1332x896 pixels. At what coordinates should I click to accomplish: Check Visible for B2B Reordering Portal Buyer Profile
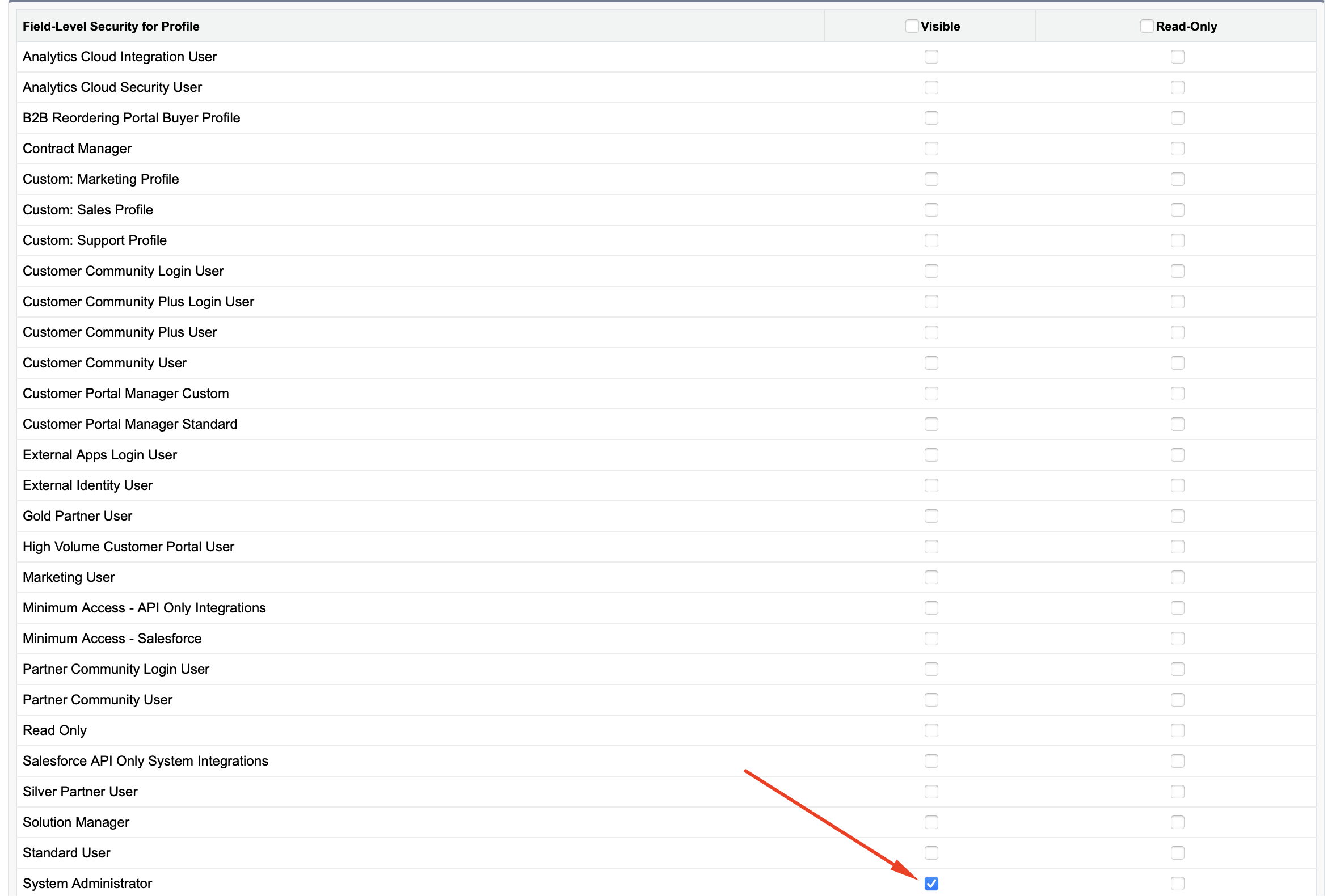[931, 118]
